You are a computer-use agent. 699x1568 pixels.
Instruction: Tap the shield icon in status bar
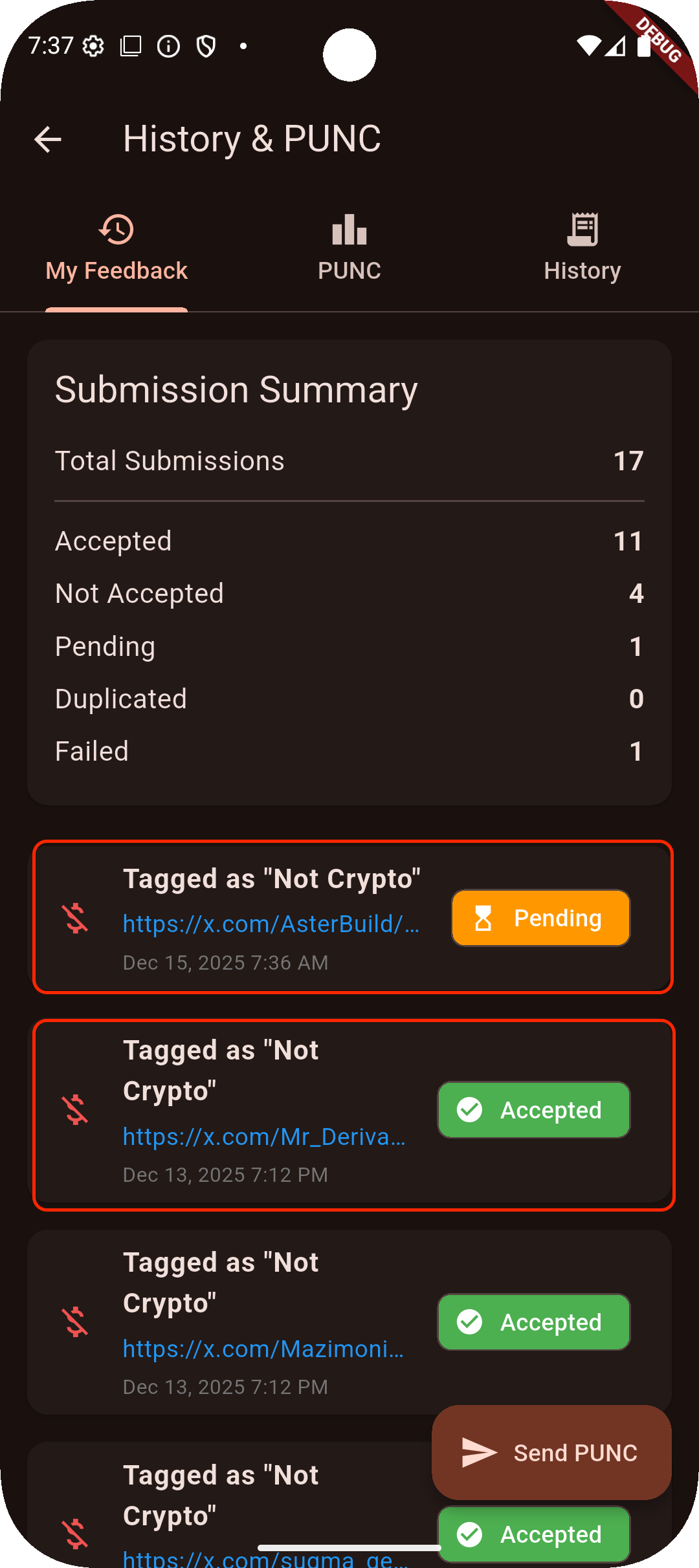[206, 46]
